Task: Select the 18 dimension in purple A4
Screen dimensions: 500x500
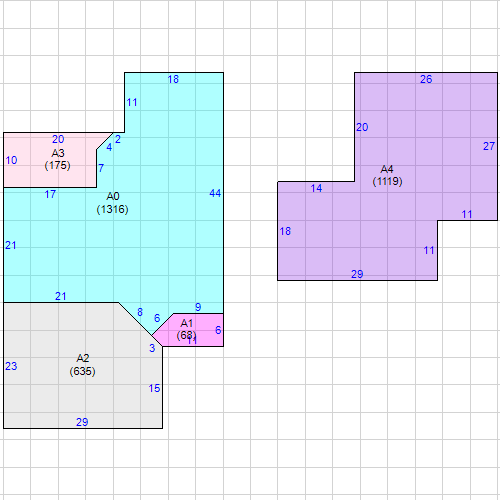Action: pyautogui.click(x=285, y=231)
